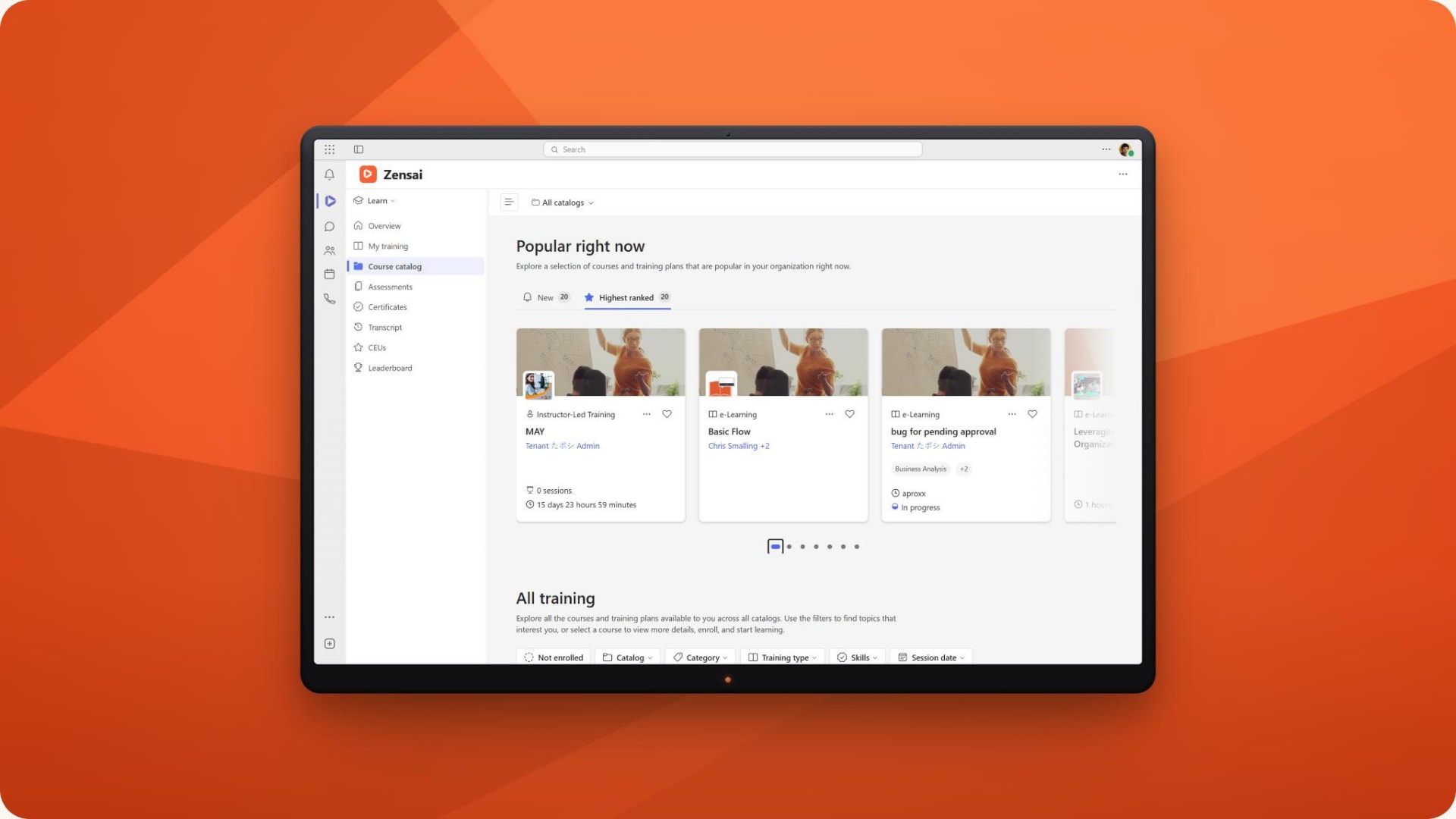Open the Calendar icon in Teams rail
1456x819 pixels.
point(329,274)
